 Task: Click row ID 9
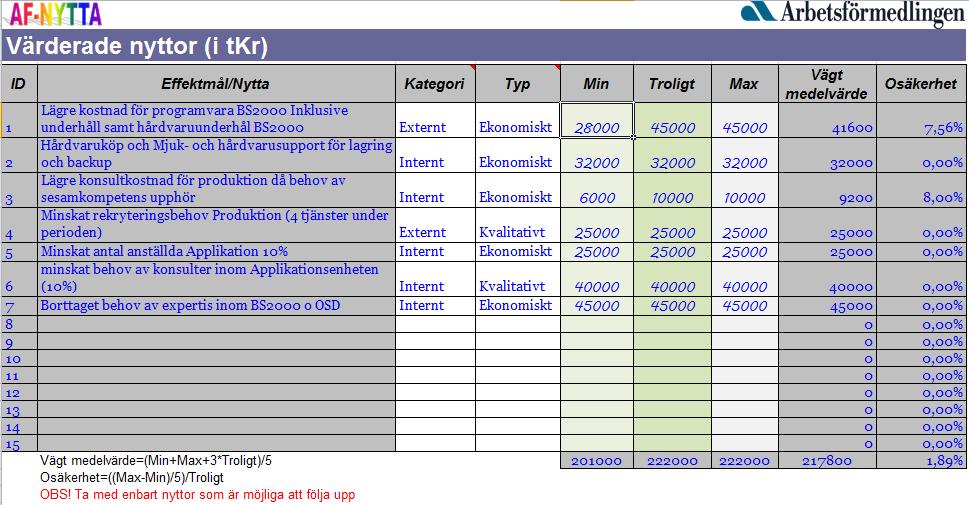[19, 341]
